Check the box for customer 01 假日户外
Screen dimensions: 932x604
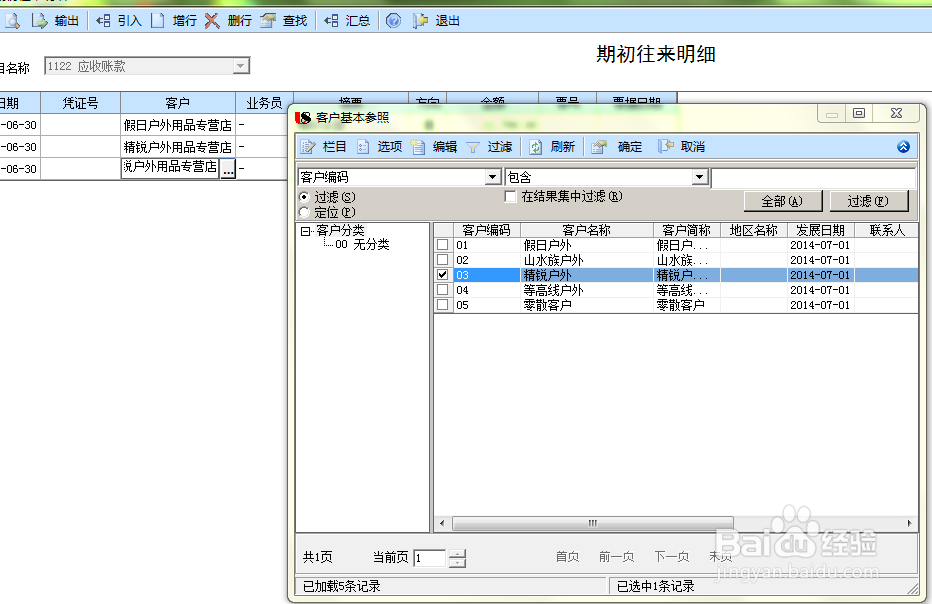(442, 244)
